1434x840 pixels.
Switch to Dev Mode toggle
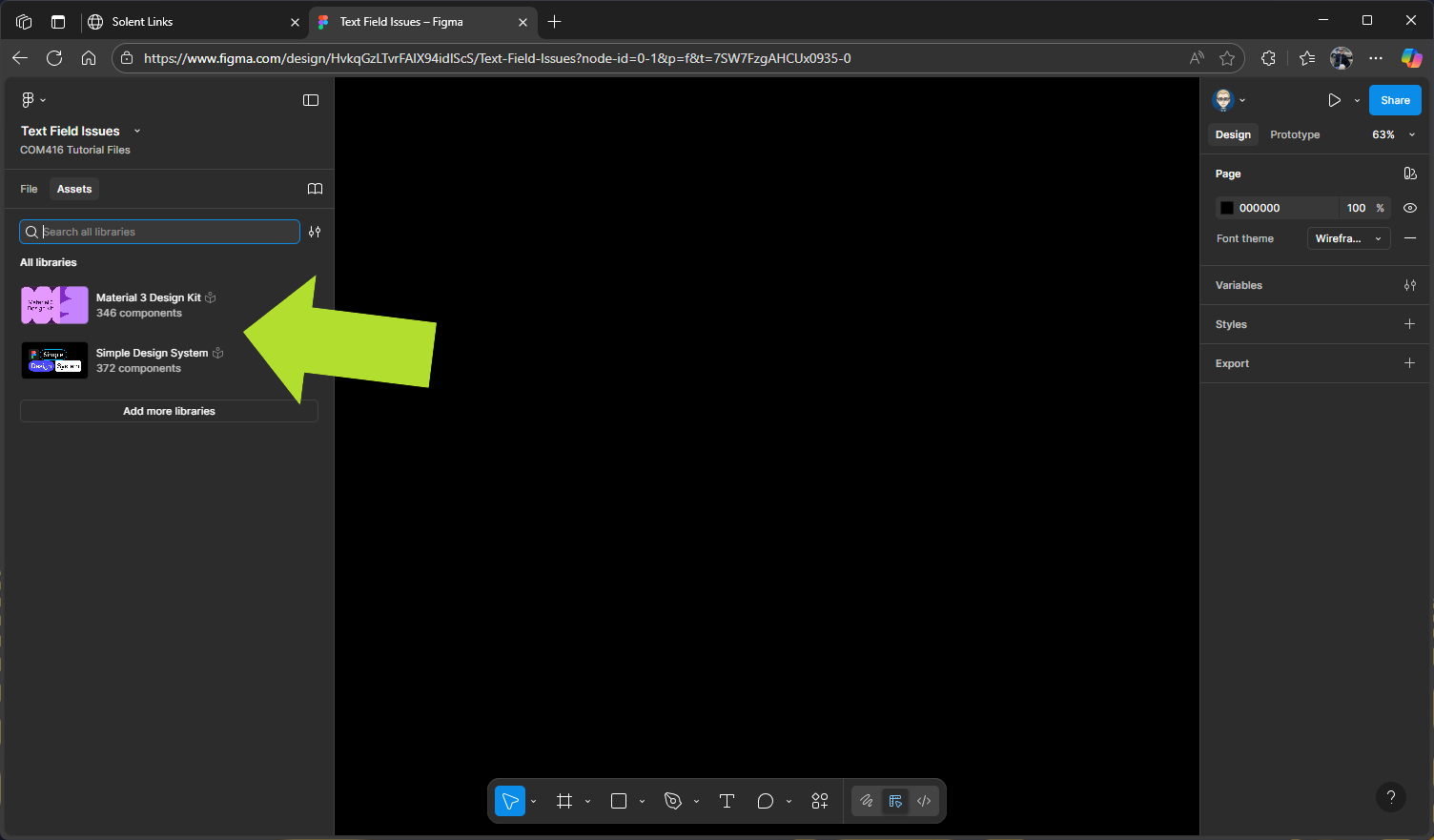coord(923,801)
